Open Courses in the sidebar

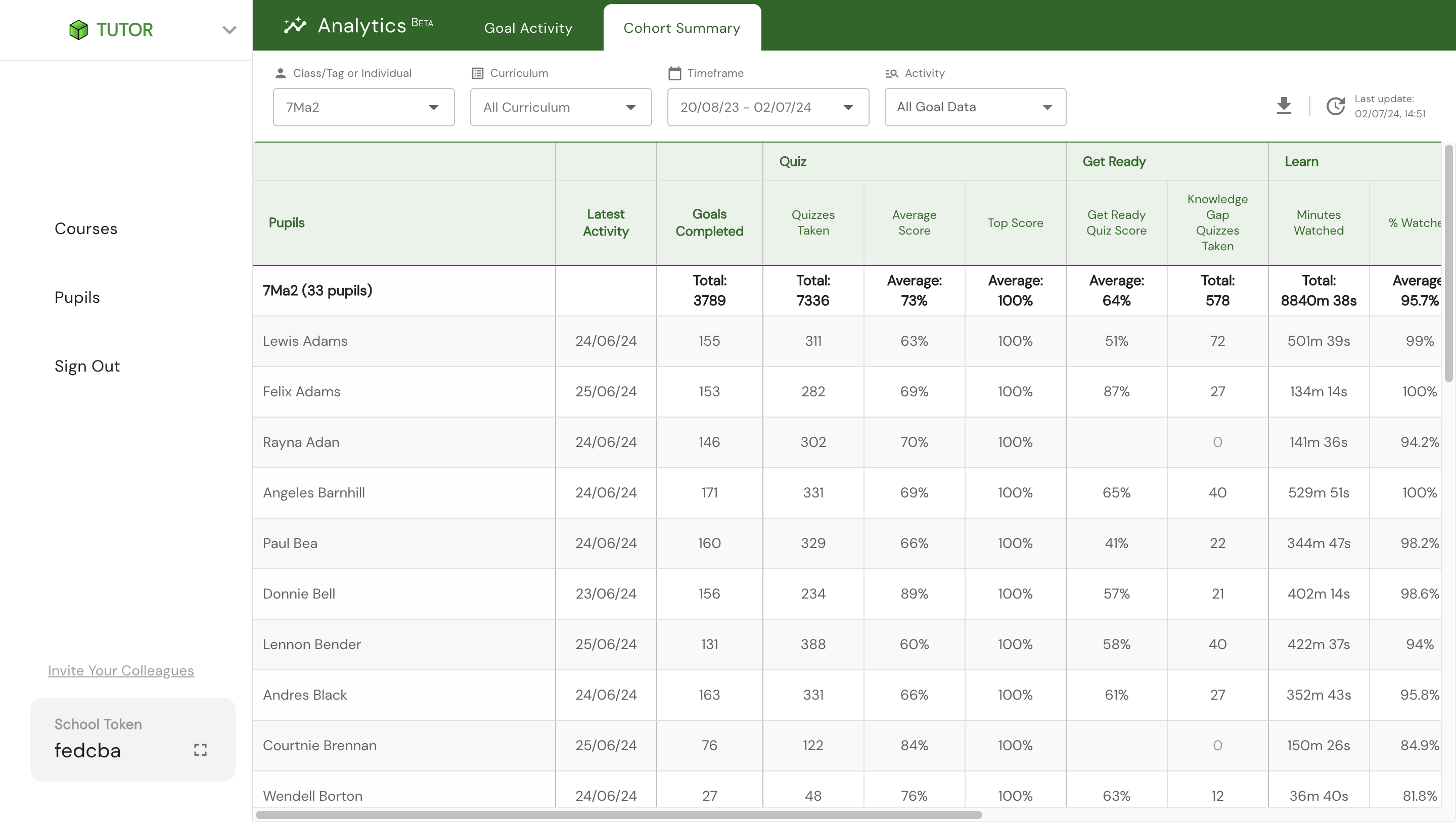pyautogui.click(x=86, y=229)
